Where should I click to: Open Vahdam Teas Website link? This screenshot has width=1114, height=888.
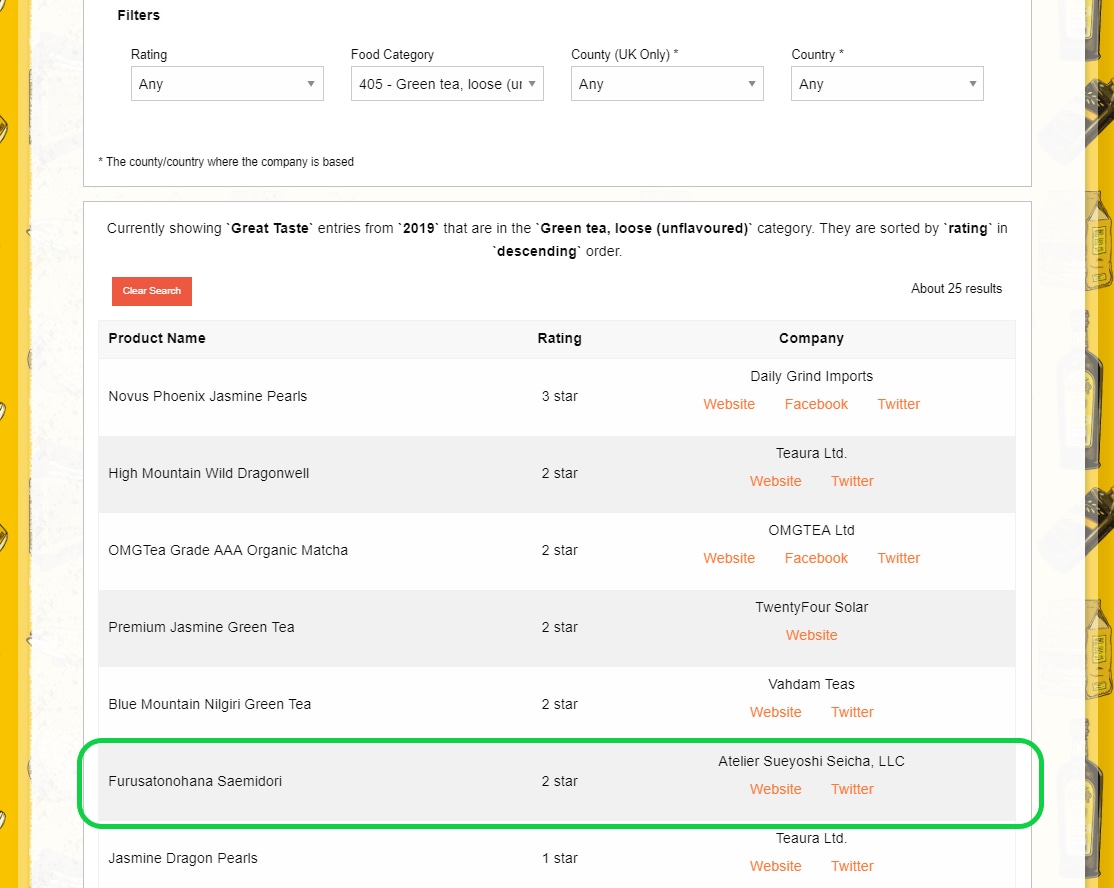pos(776,712)
